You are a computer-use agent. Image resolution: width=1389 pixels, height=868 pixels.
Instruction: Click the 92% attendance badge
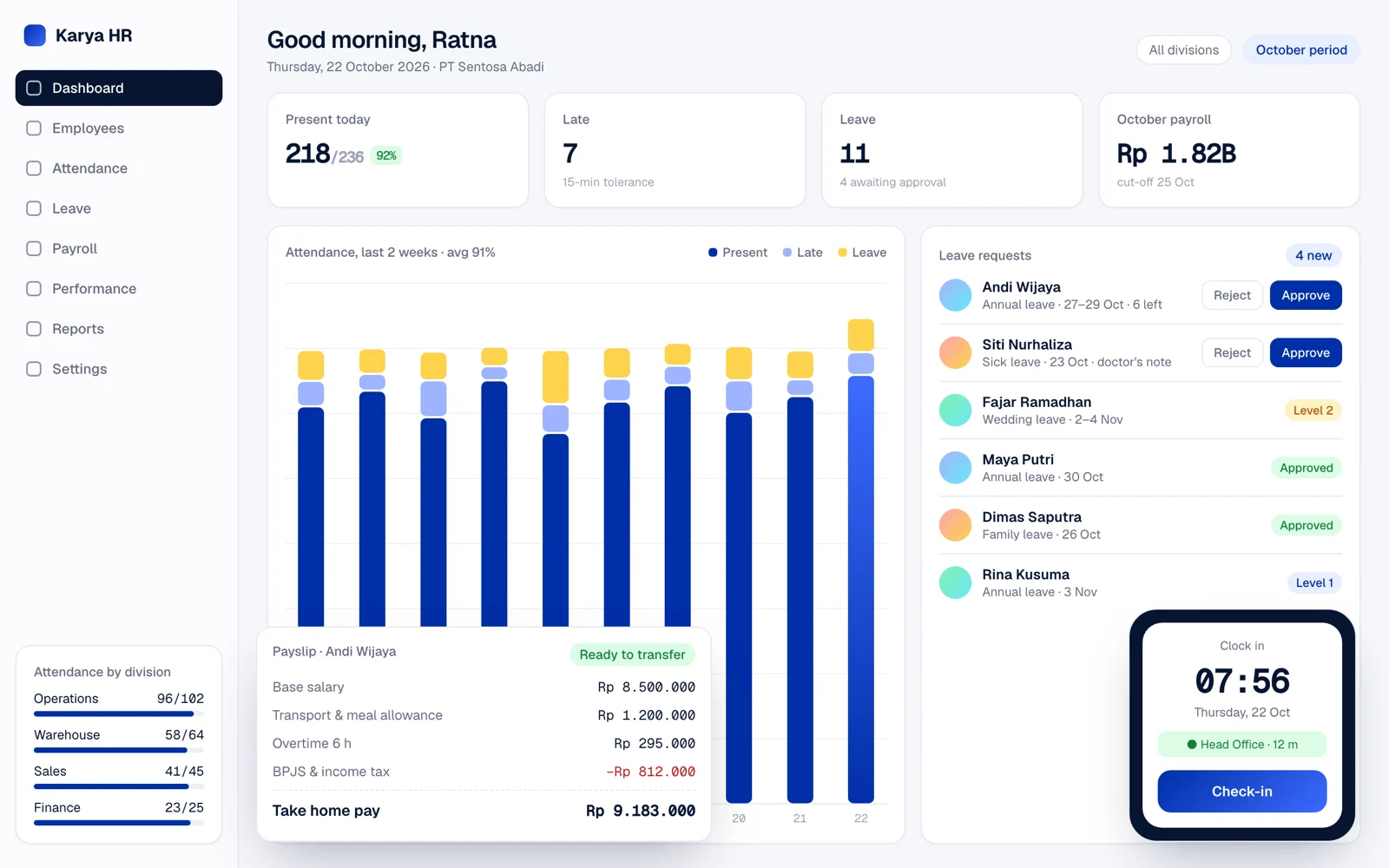pos(386,155)
